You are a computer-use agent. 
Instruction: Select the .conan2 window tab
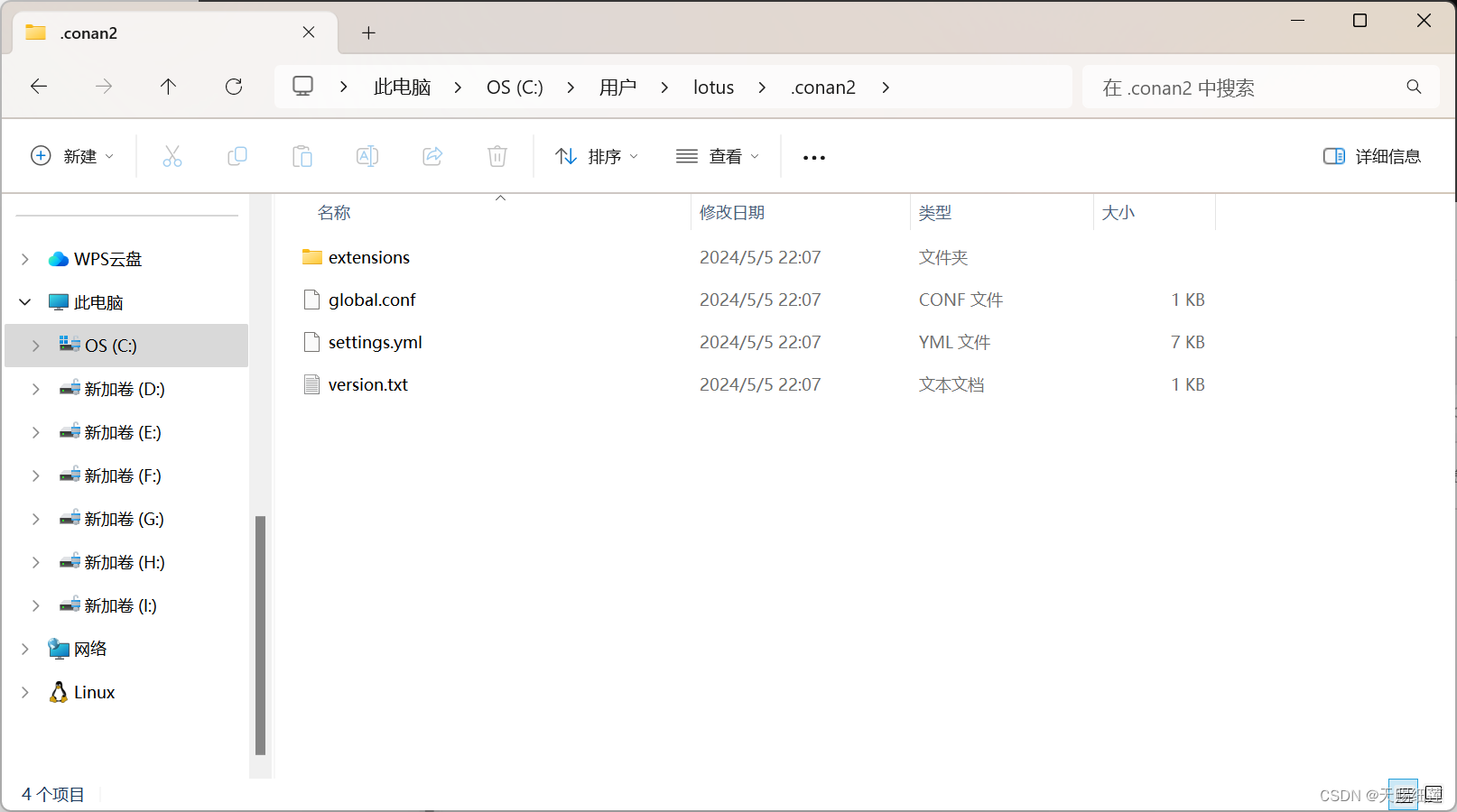click(x=175, y=33)
